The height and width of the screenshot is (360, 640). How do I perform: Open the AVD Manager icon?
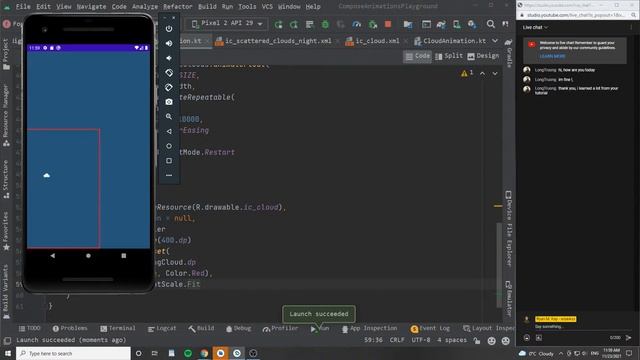pyautogui.click(x=457, y=24)
